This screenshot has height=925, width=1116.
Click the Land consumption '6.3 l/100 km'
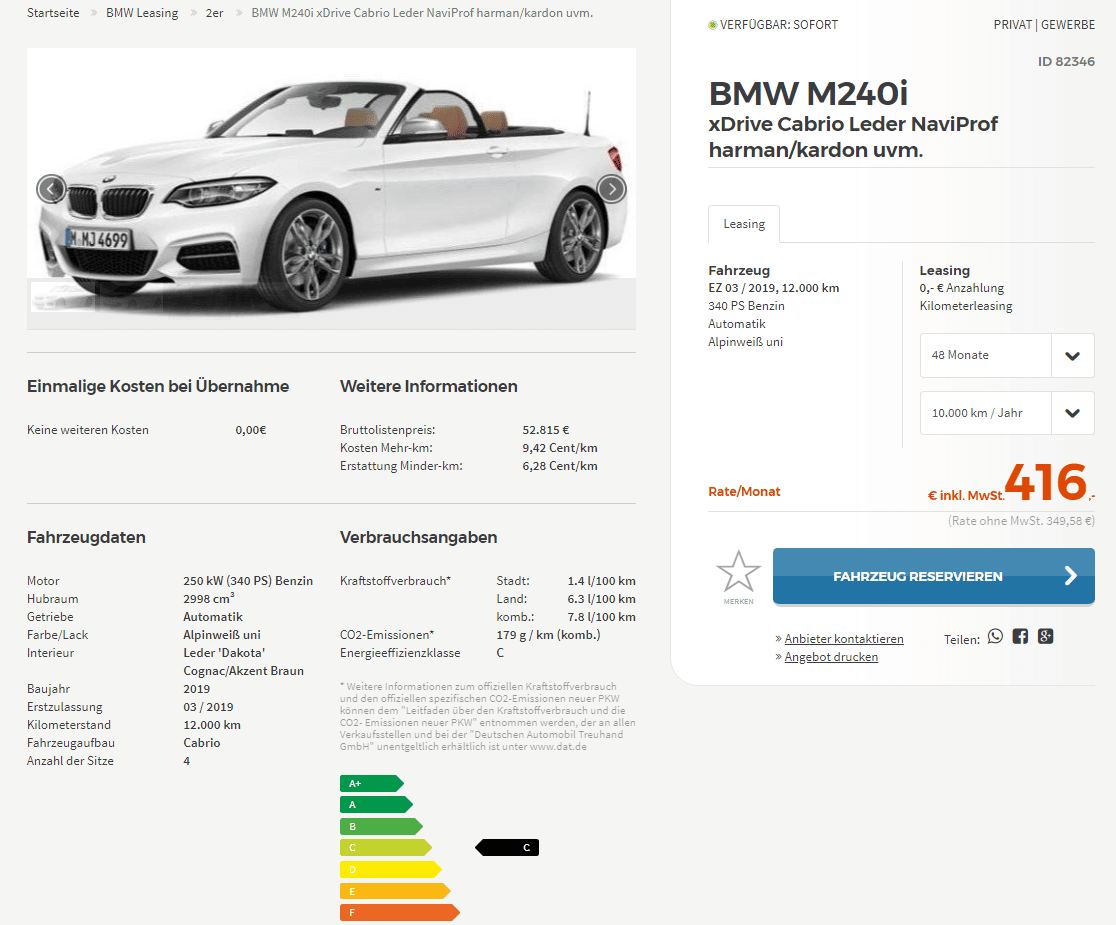click(601, 599)
